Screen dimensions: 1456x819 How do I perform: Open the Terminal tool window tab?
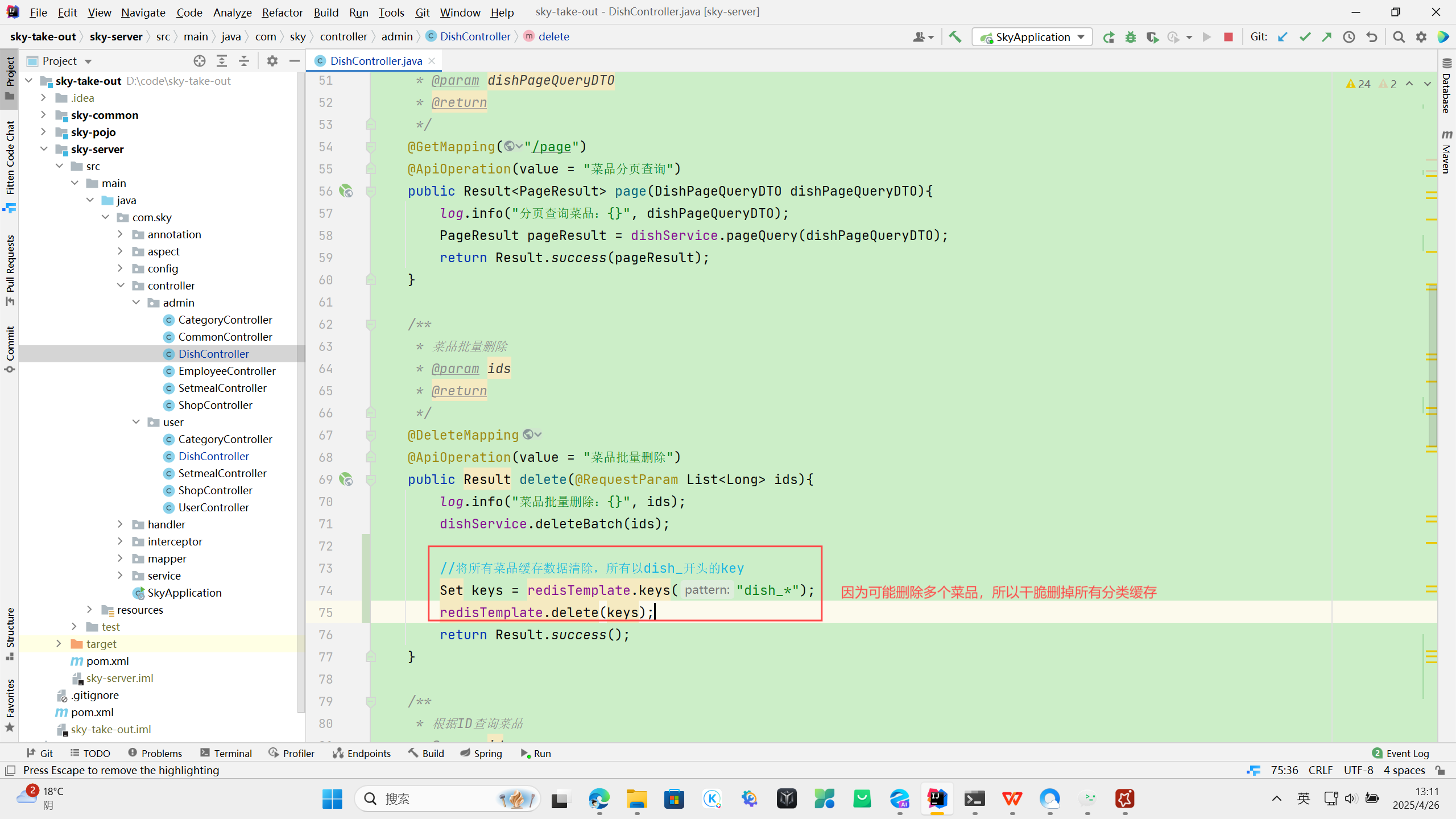click(226, 753)
